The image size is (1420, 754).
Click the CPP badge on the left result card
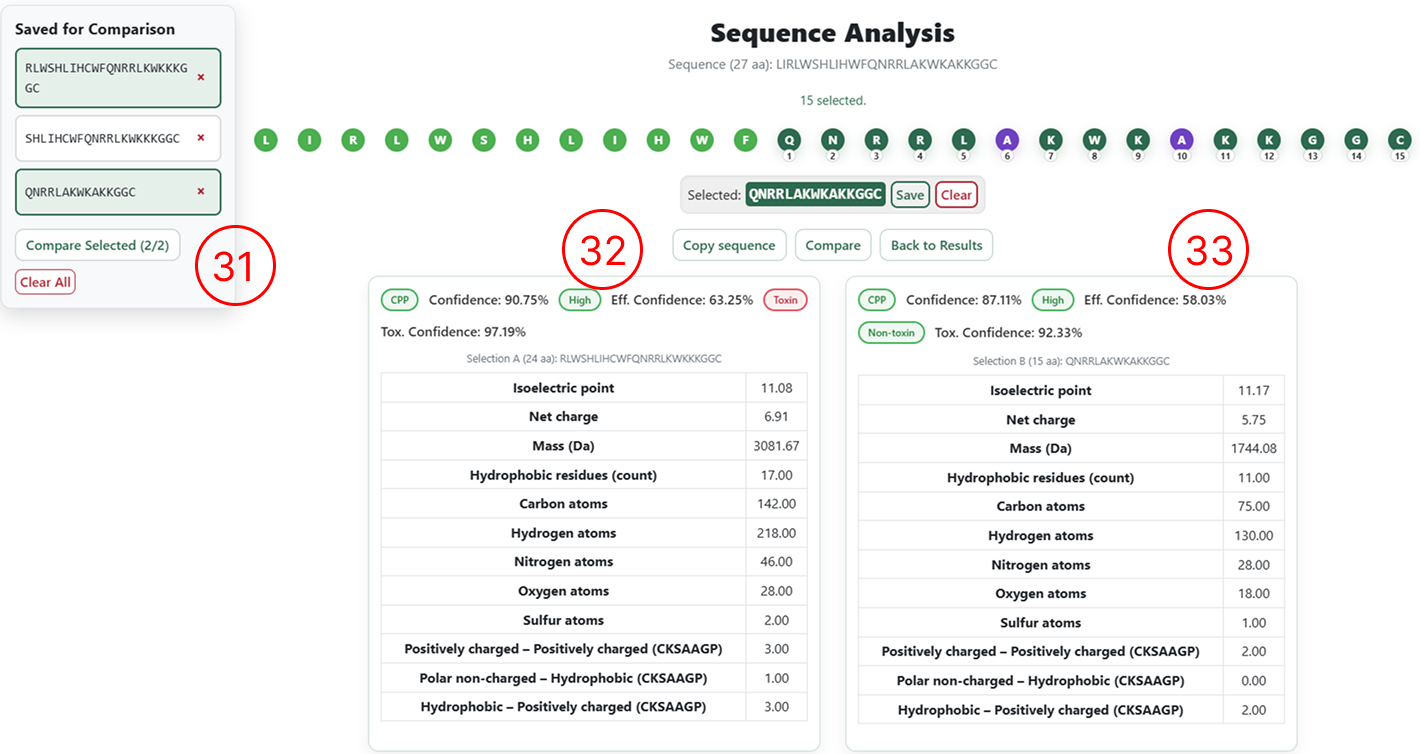(x=399, y=299)
